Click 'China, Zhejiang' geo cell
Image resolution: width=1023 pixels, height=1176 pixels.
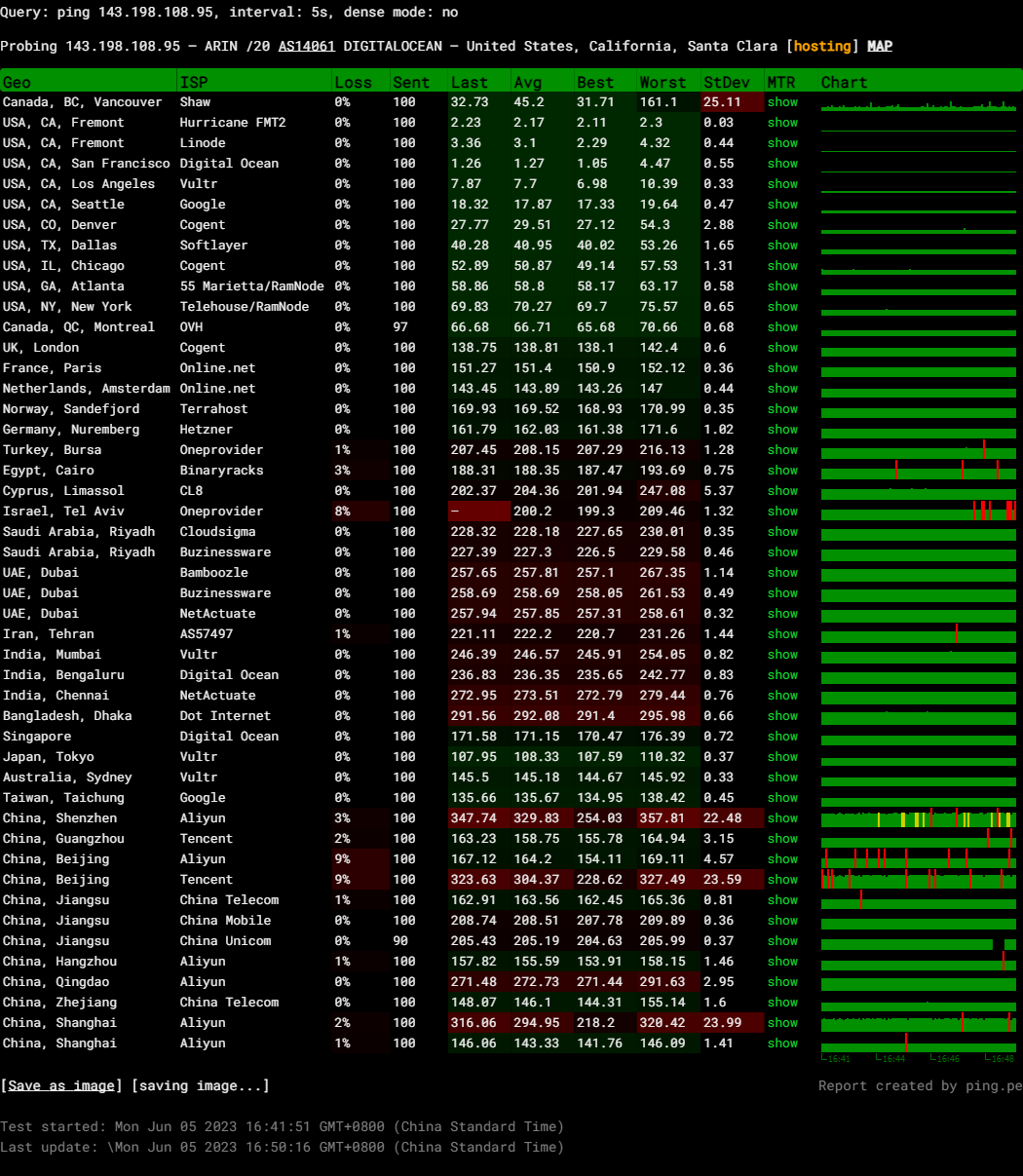[x=59, y=1002]
